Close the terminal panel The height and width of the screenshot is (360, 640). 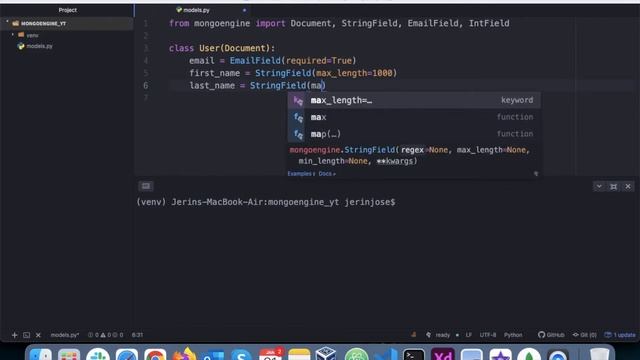click(x=628, y=187)
